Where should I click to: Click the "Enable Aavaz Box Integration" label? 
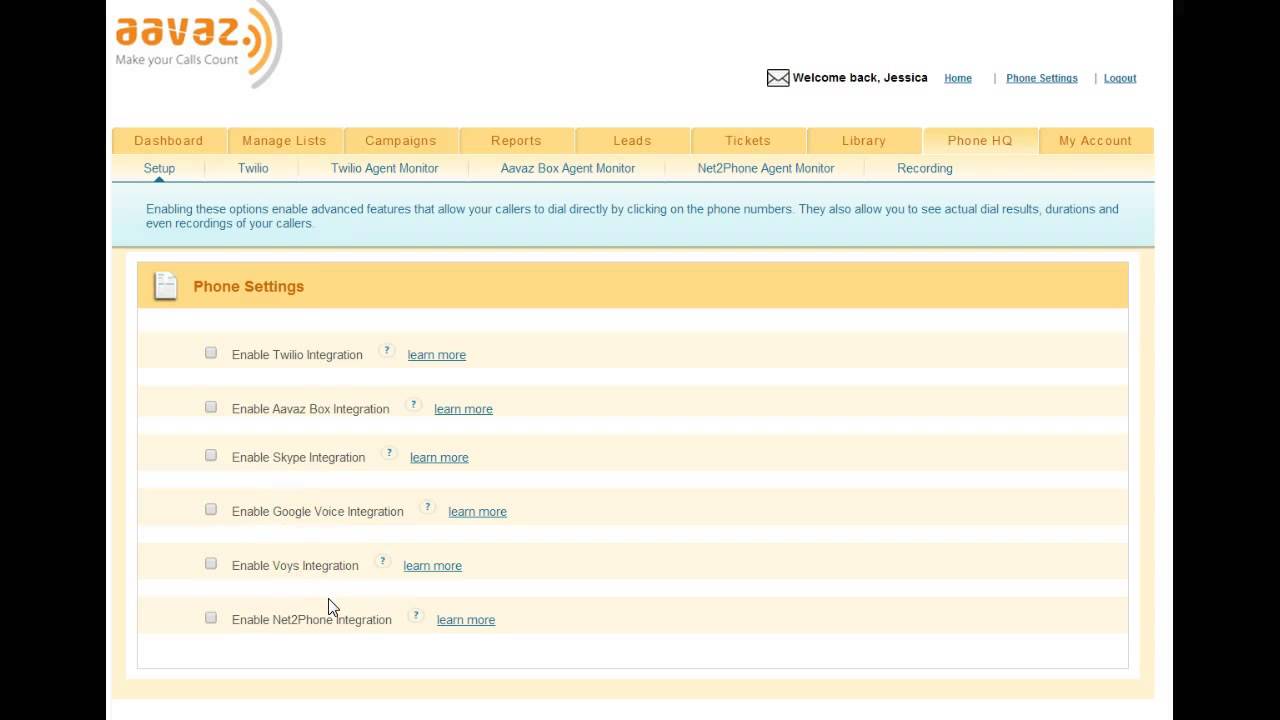coord(310,409)
